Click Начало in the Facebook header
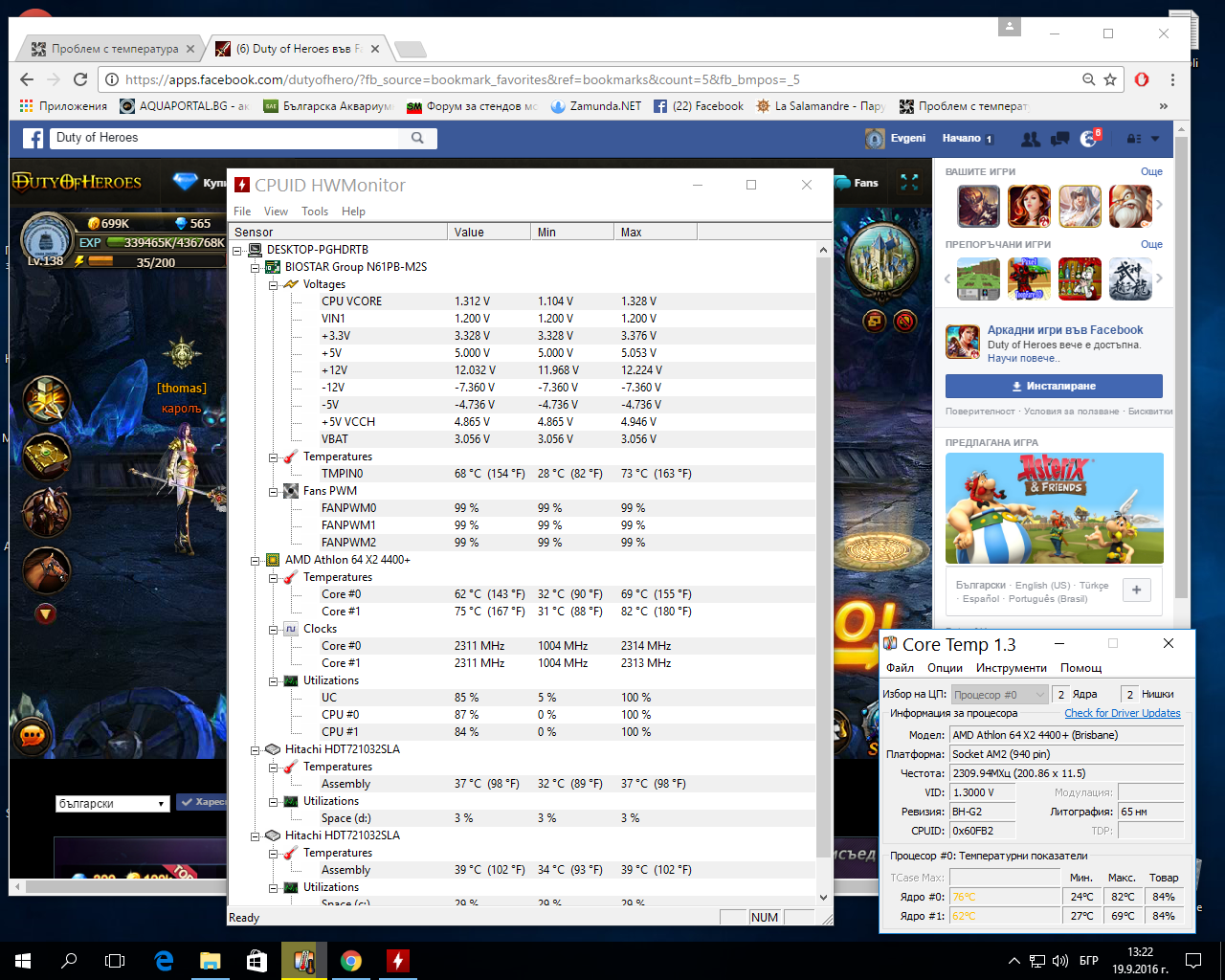This screenshot has width=1225, height=980. pyautogui.click(x=961, y=138)
